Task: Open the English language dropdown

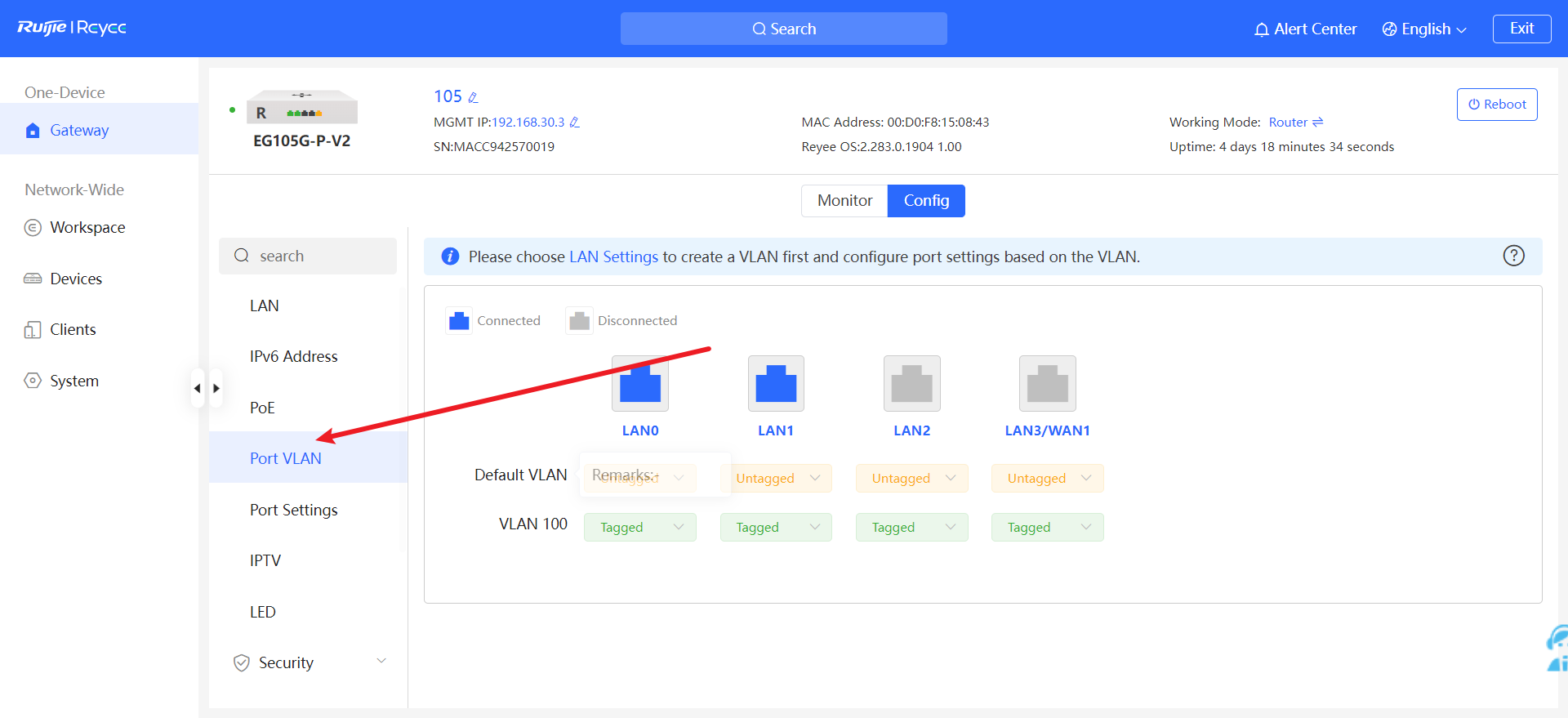Action: click(x=1425, y=29)
